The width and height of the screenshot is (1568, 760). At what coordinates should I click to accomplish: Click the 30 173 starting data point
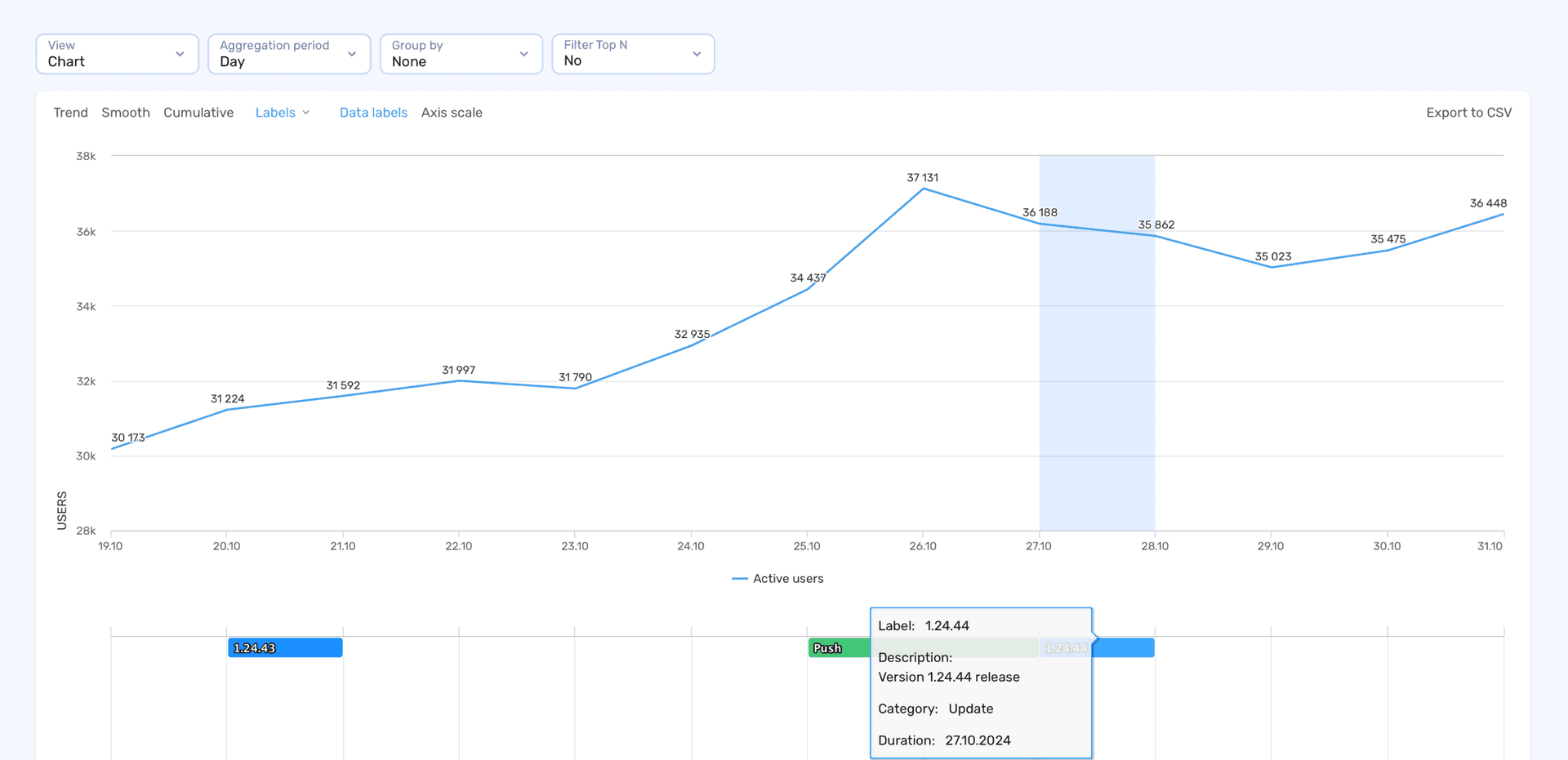(110, 448)
